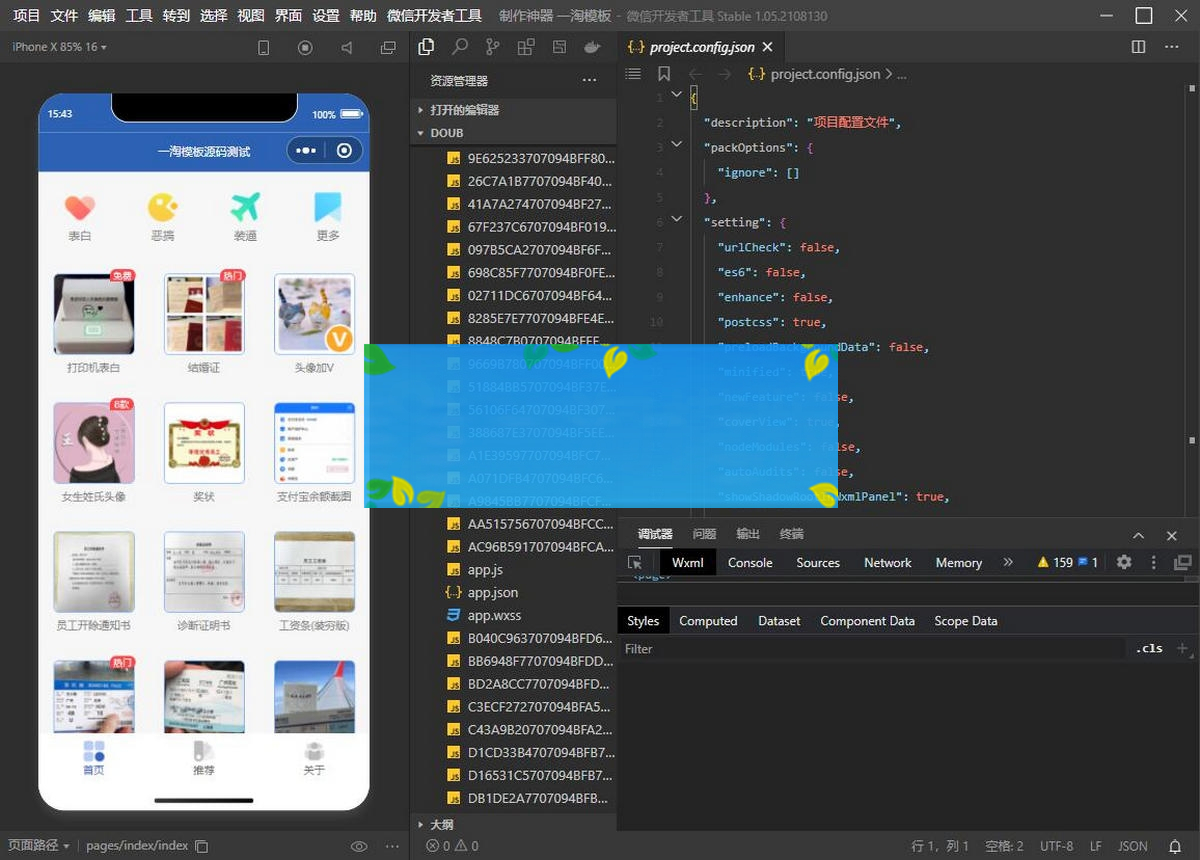
Task: Switch to the Console tab
Action: click(750, 562)
